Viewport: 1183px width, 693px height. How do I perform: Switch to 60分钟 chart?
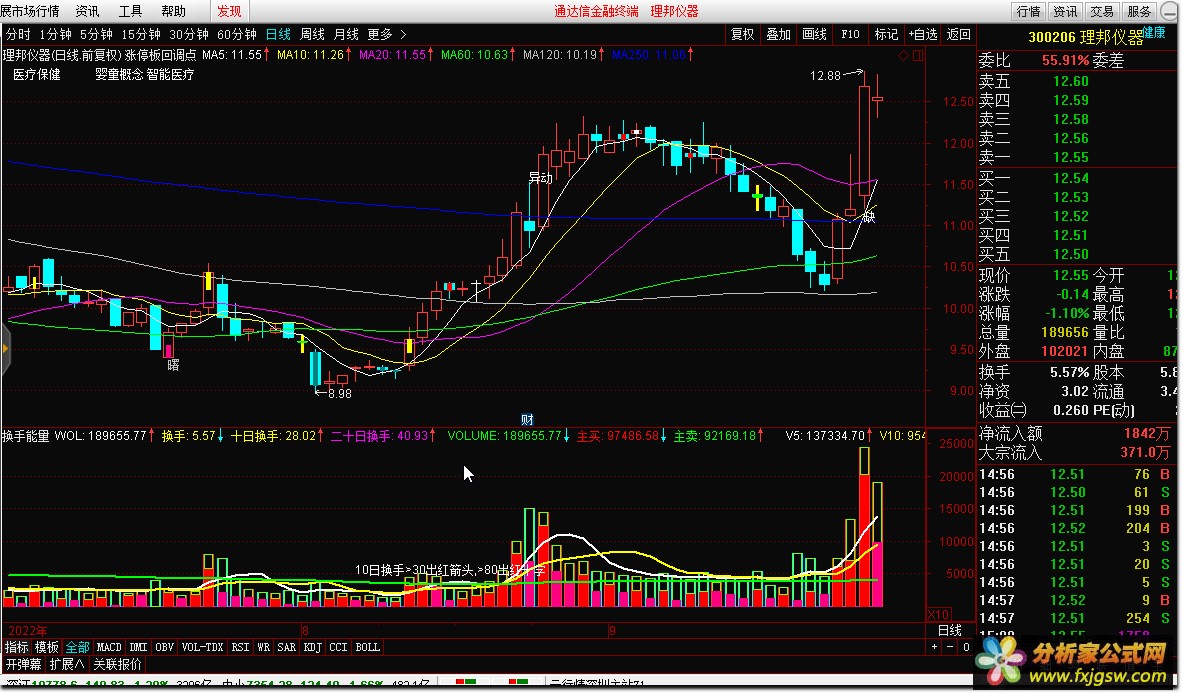237,35
